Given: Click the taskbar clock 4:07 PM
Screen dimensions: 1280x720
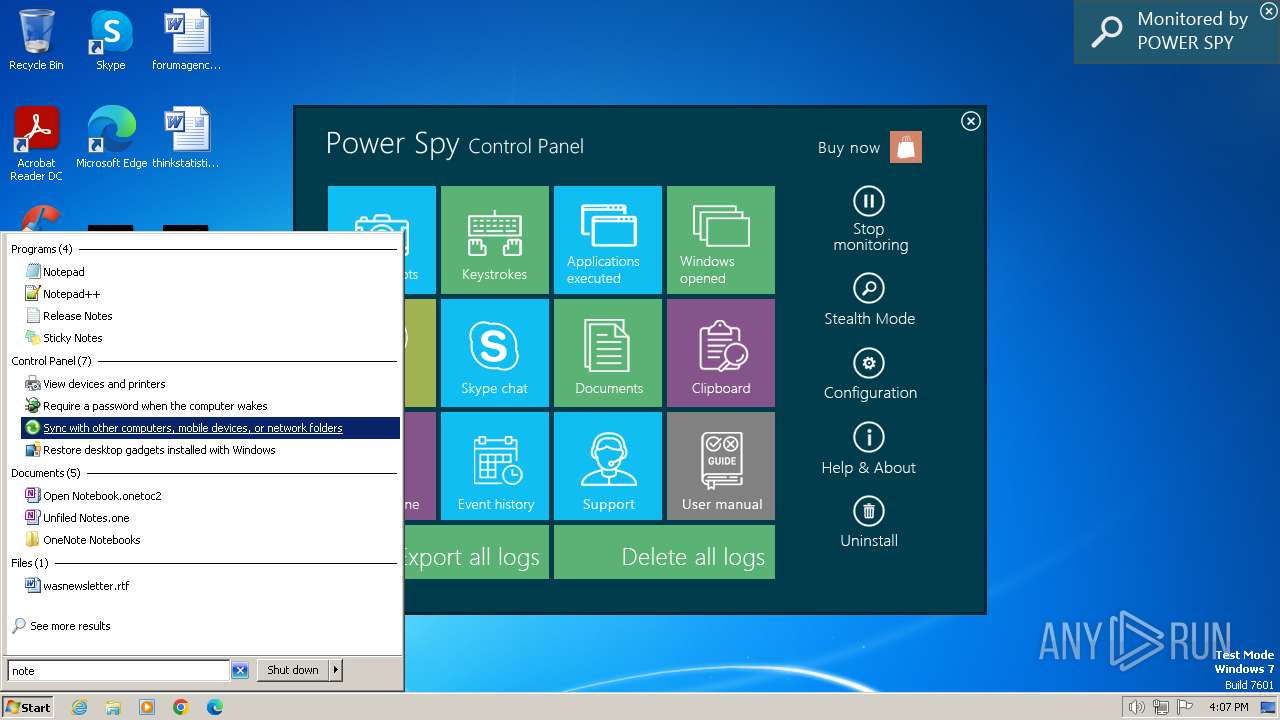Looking at the screenshot, I should 1229,707.
